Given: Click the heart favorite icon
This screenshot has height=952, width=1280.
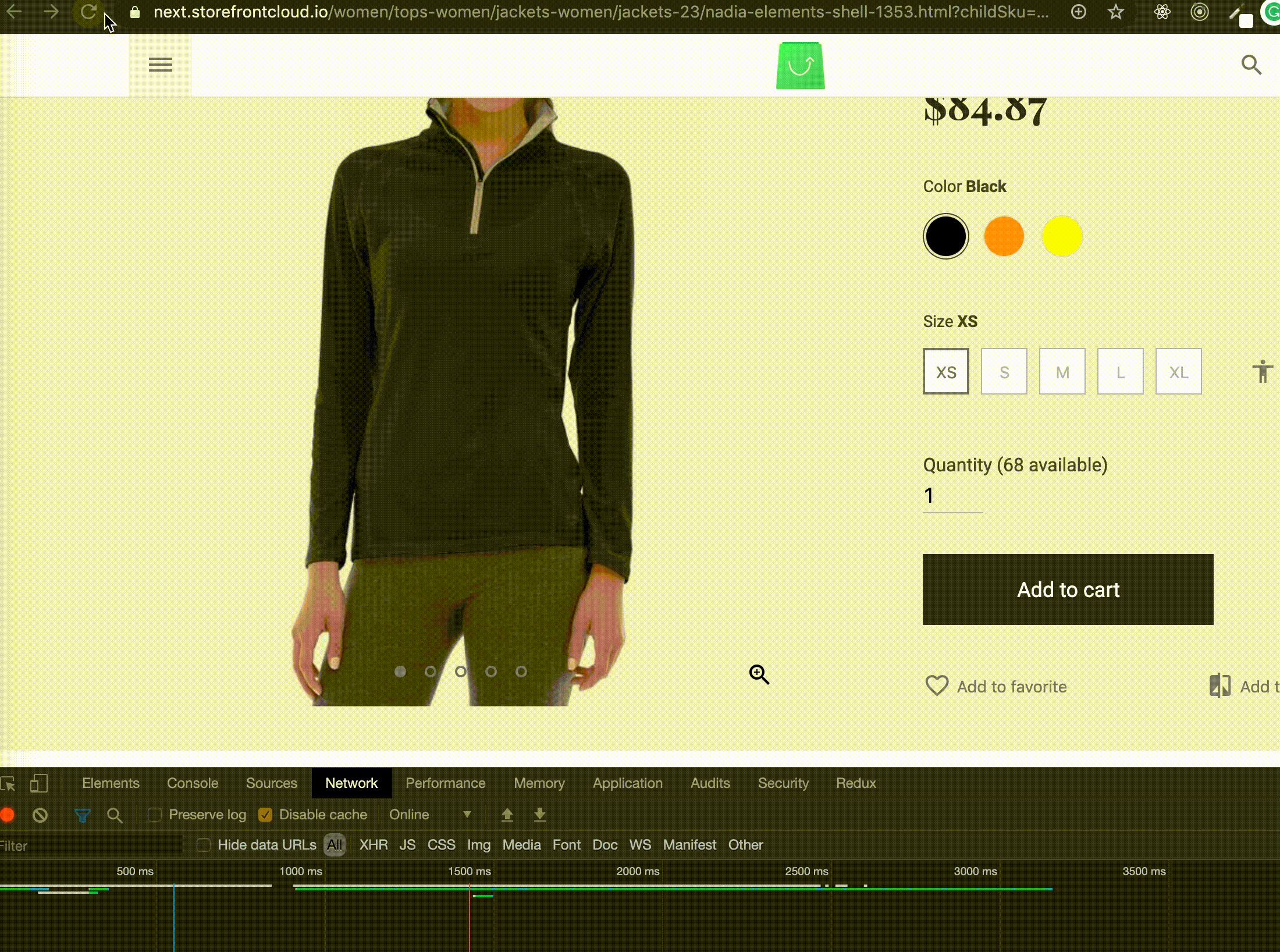Looking at the screenshot, I should (937, 686).
